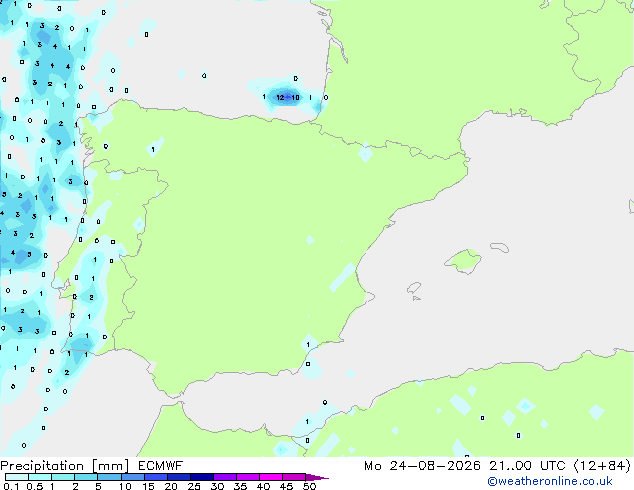634x490 pixels.
Task: Click the legend tick label 50
Action: (310, 486)
